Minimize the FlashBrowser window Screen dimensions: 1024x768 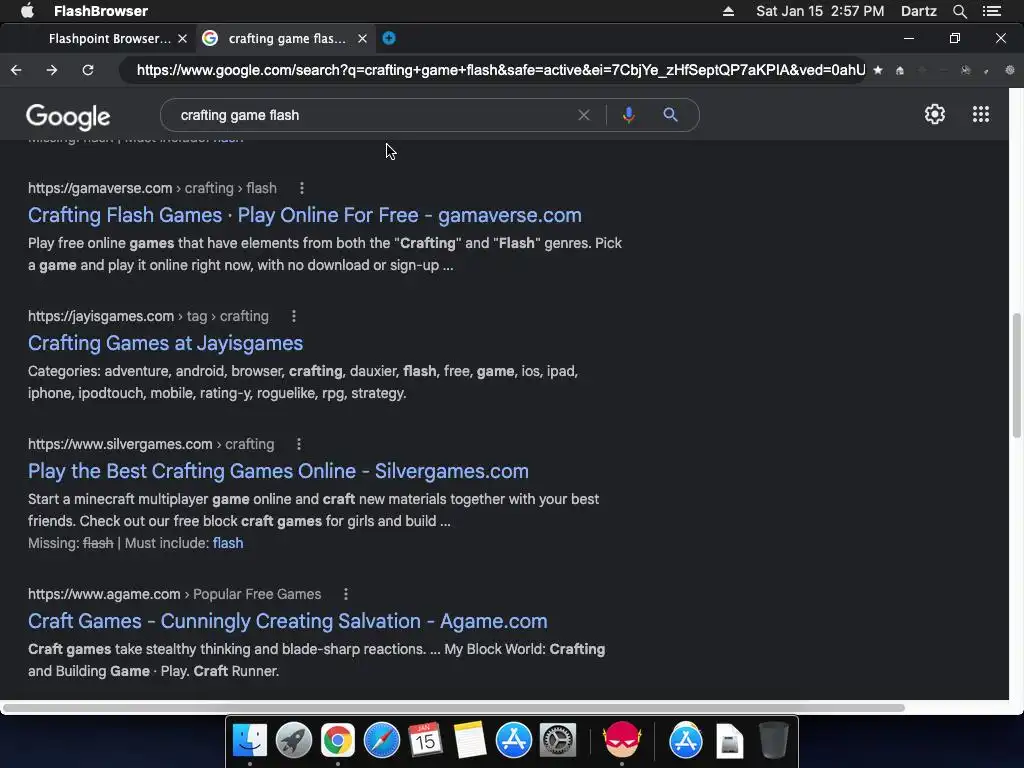tap(908, 39)
